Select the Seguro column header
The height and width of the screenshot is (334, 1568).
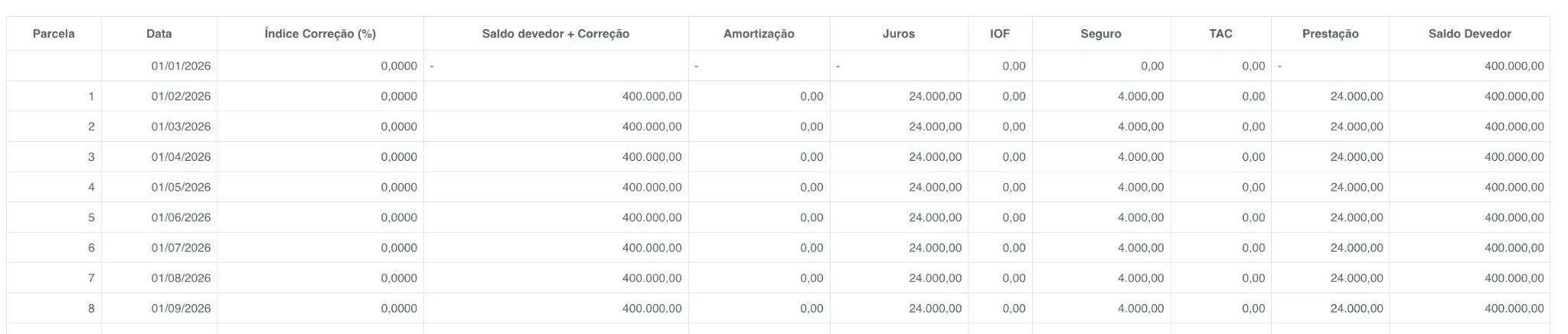pos(1101,34)
